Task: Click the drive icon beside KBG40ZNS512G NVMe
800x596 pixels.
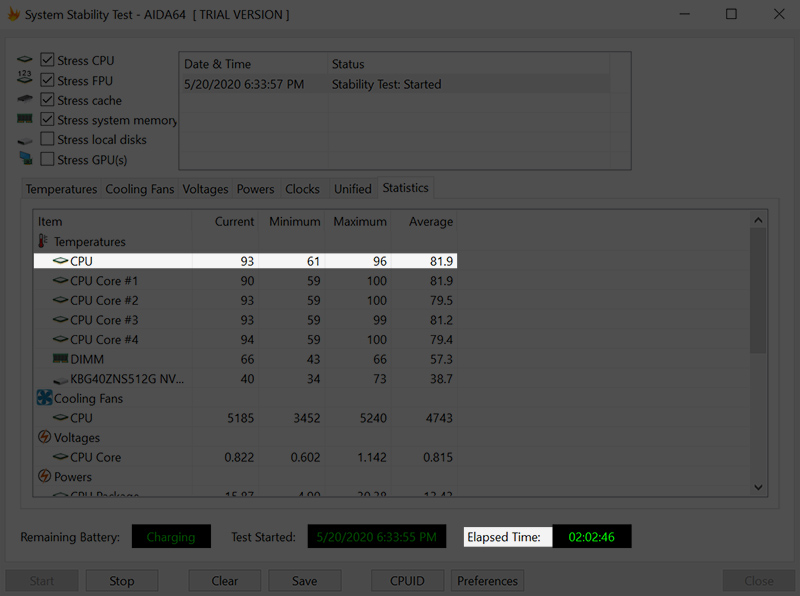Action: pyautogui.click(x=60, y=380)
